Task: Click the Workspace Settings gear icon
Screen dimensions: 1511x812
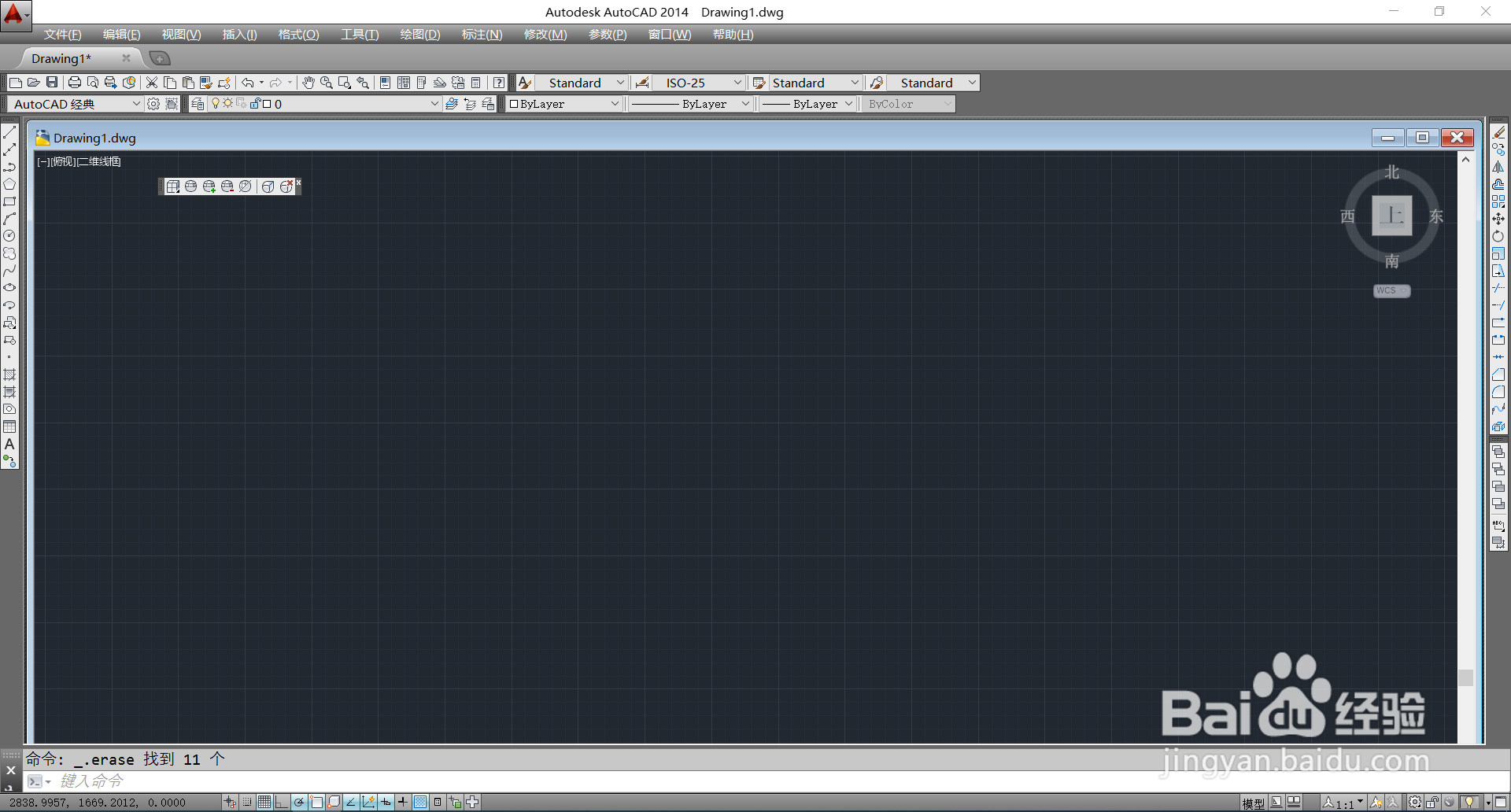Action: coord(153,104)
